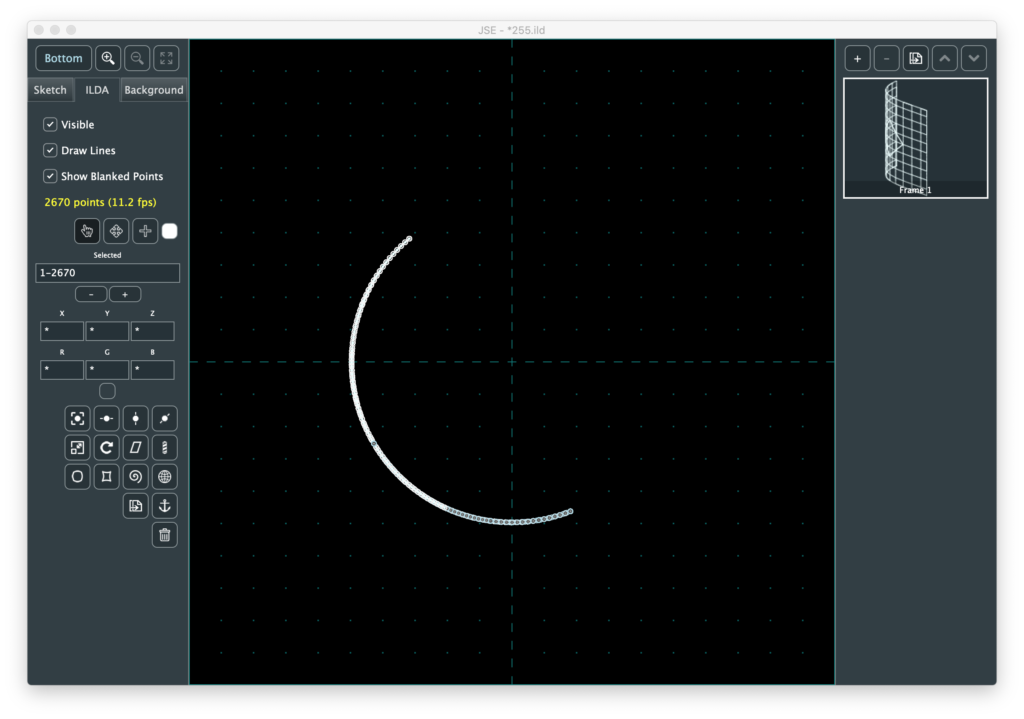Select the four-arrow move tool
The width and height of the screenshot is (1024, 719).
[x=116, y=231]
